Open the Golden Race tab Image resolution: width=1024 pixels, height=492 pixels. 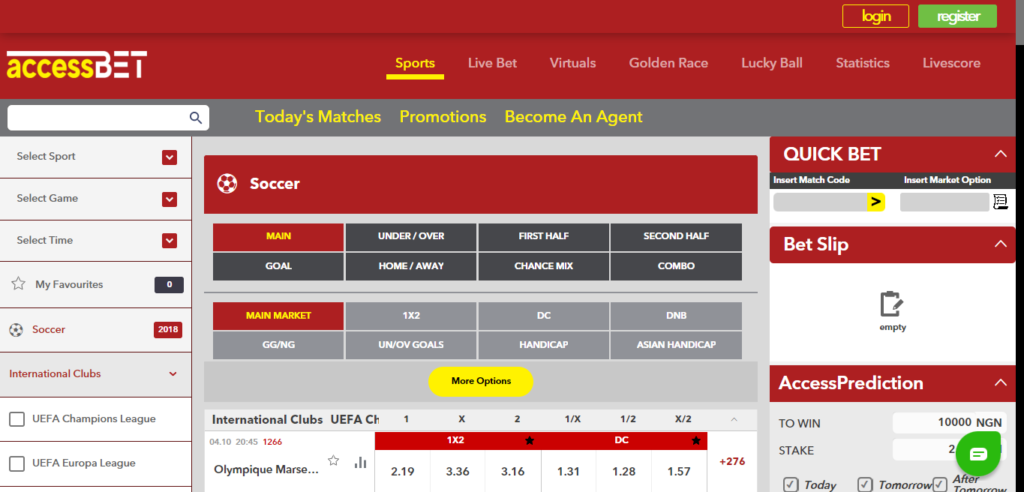pos(668,63)
